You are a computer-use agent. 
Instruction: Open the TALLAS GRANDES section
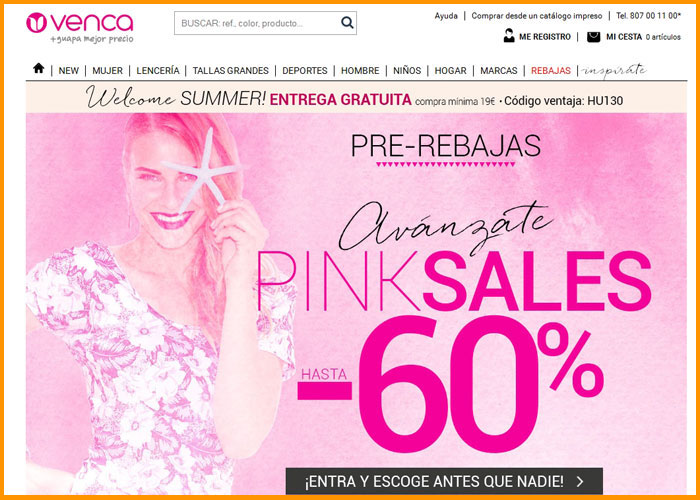(x=231, y=71)
